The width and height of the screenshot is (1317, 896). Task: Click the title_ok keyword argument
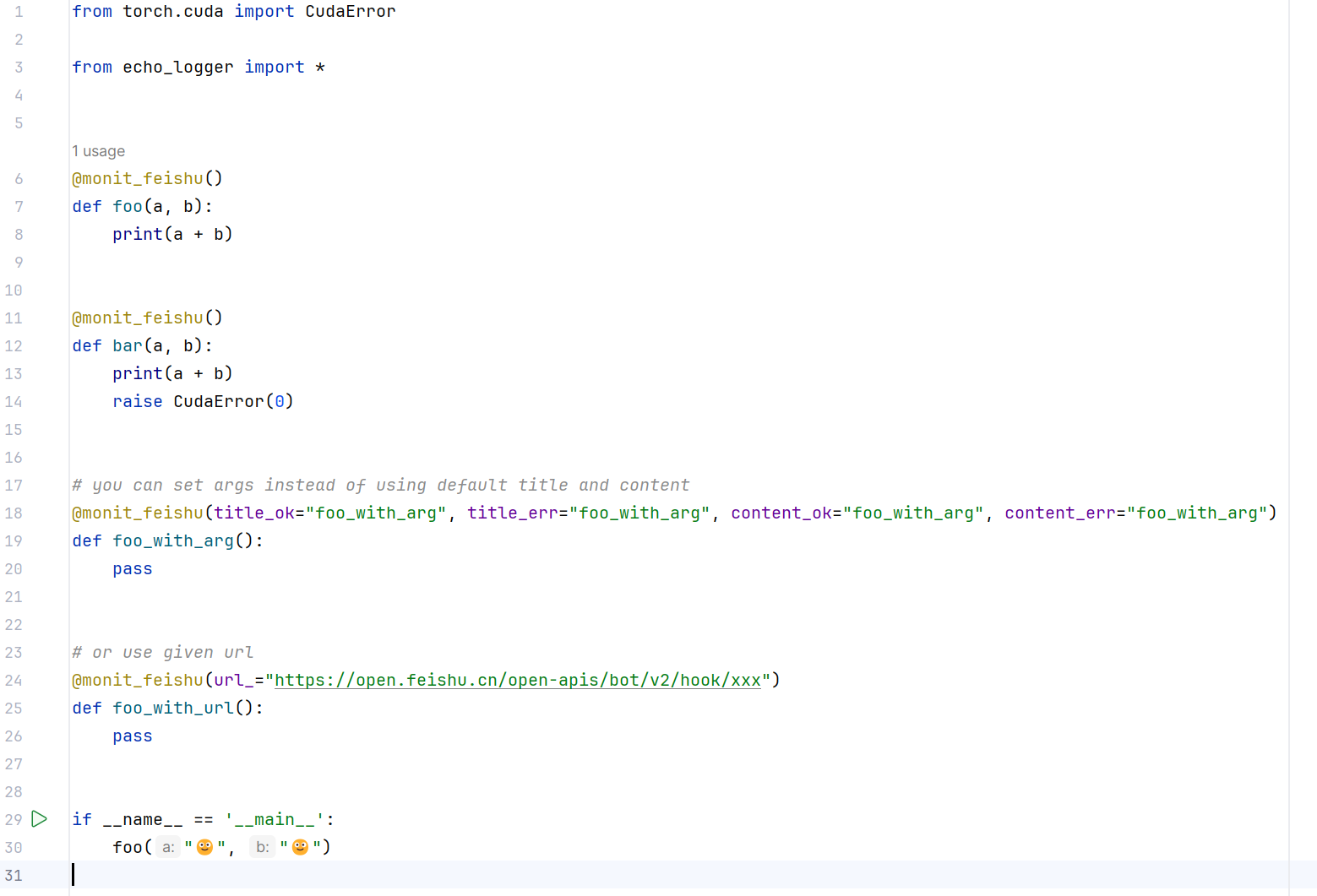[253, 513]
